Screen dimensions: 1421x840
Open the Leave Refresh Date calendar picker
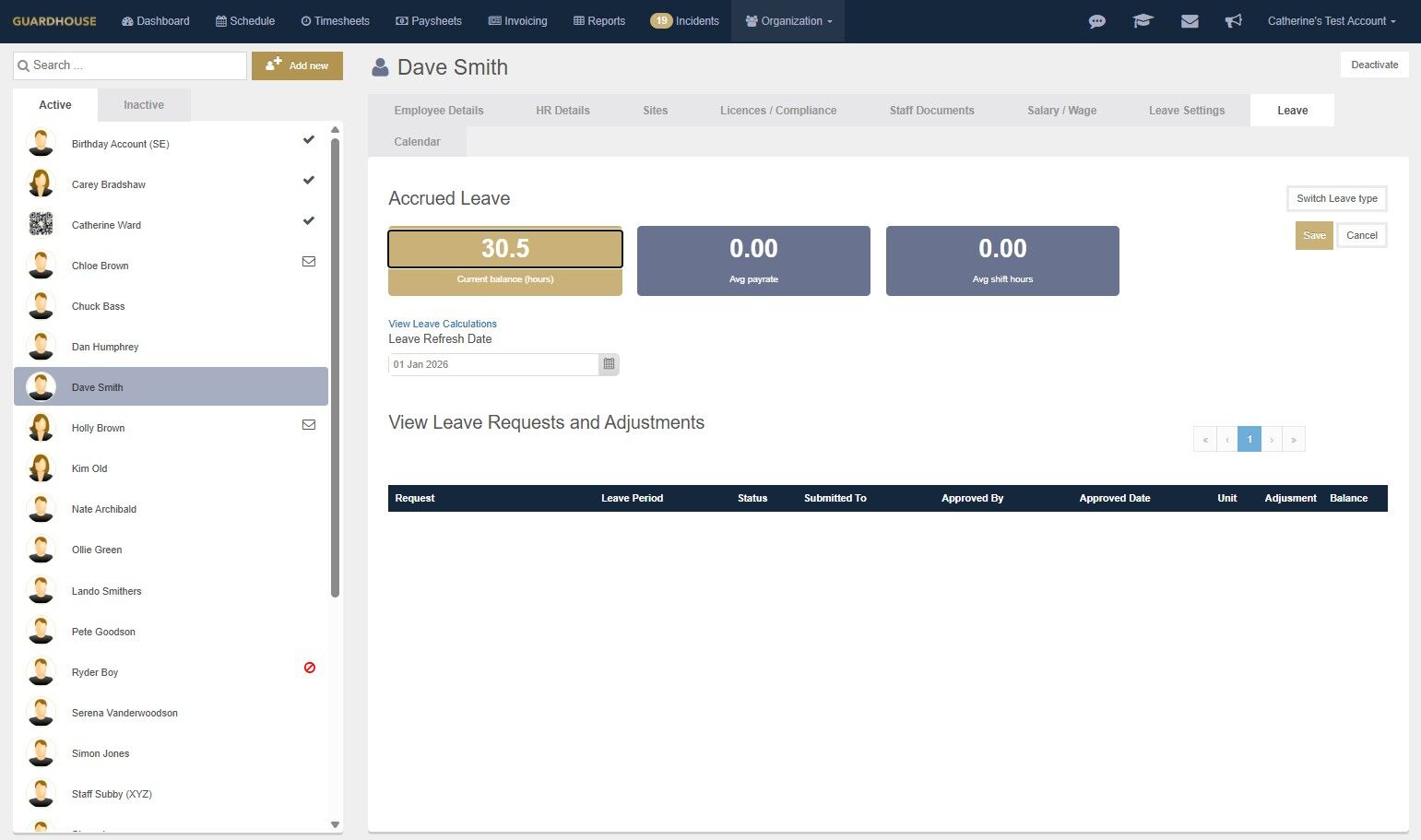[609, 364]
